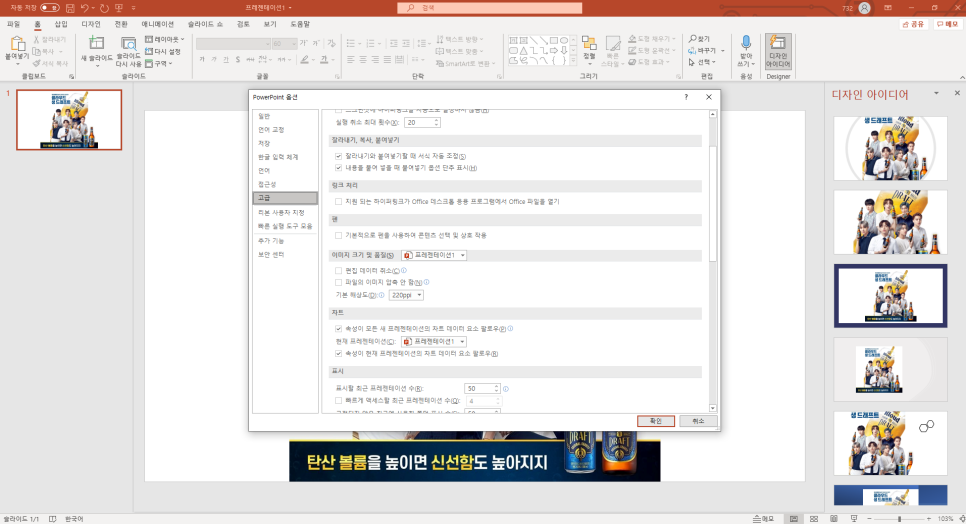The height and width of the screenshot is (524, 966).
Task: Click slide sorter view icon in status bar
Action: coord(814,519)
